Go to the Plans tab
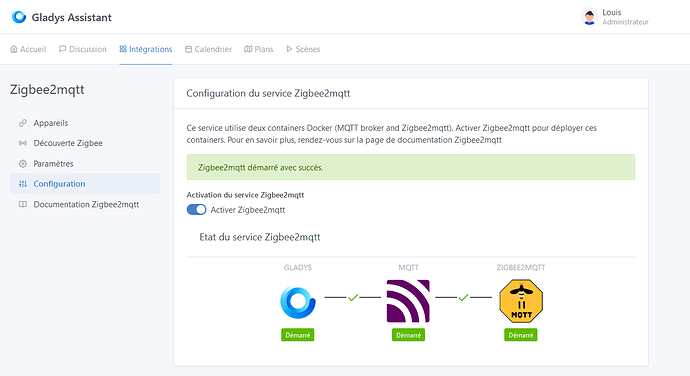Screen dimensions: 690x376 pos(259,49)
